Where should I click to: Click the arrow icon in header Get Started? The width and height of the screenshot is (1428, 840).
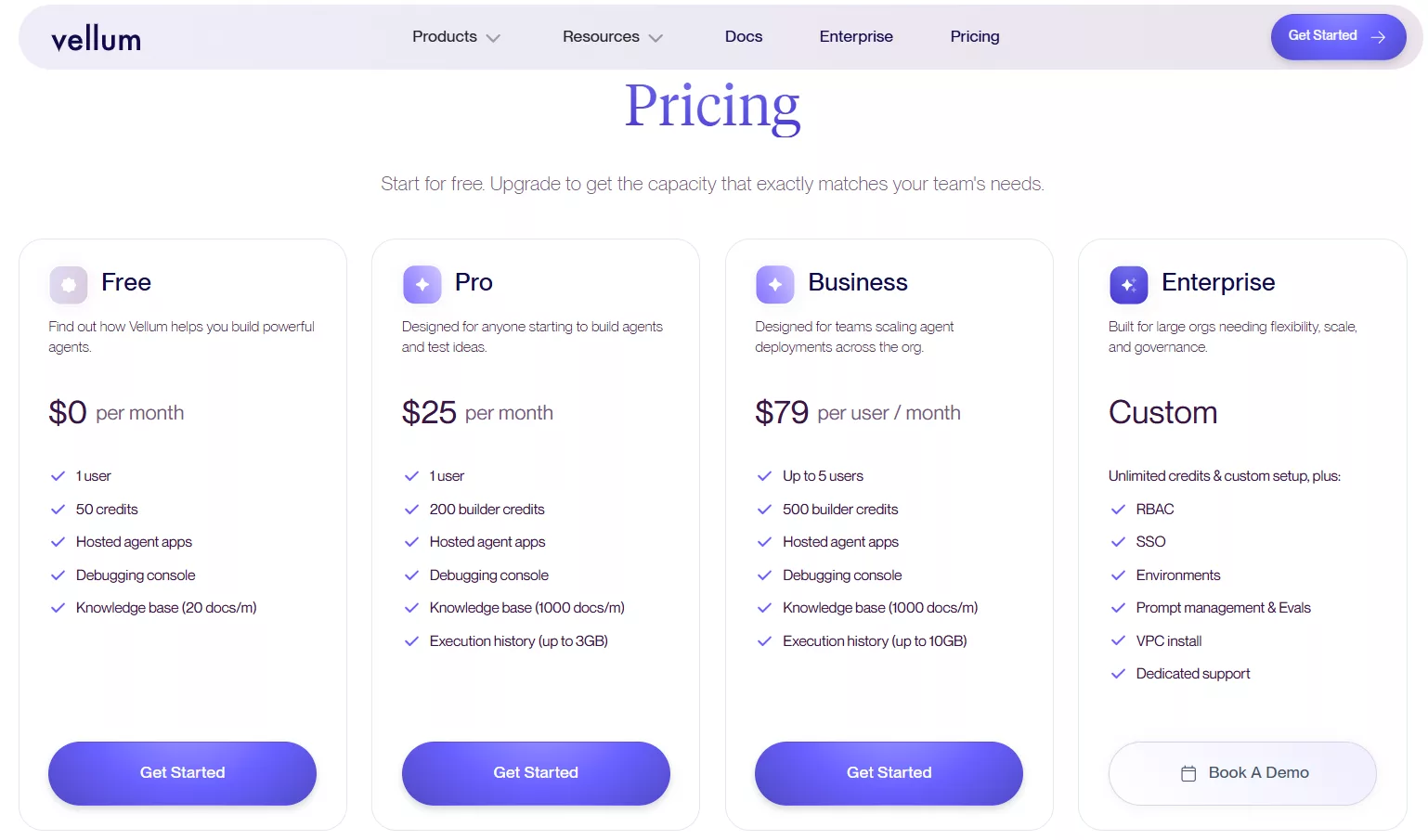tap(1379, 37)
